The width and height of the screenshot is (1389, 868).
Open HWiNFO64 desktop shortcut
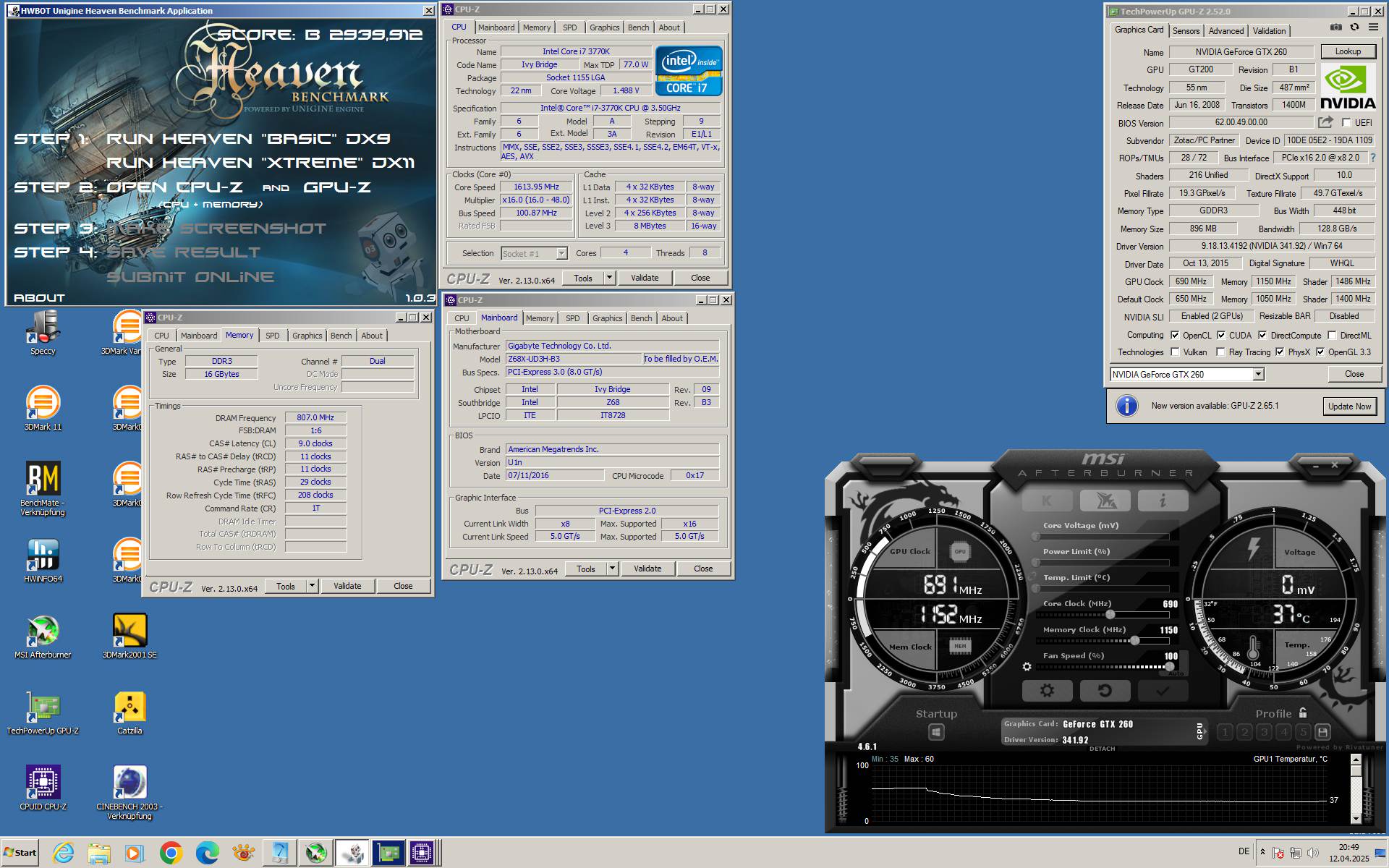click(43, 561)
